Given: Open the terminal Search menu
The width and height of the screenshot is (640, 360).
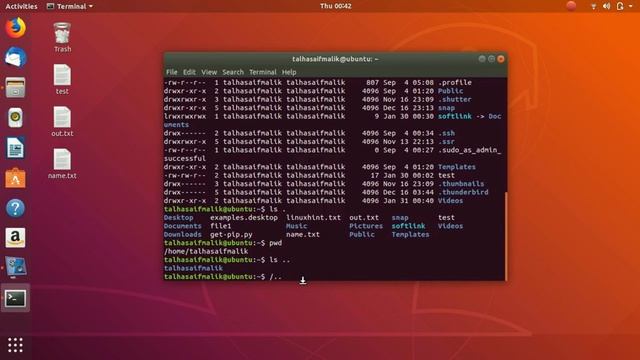Looking at the screenshot, I should [x=233, y=72].
